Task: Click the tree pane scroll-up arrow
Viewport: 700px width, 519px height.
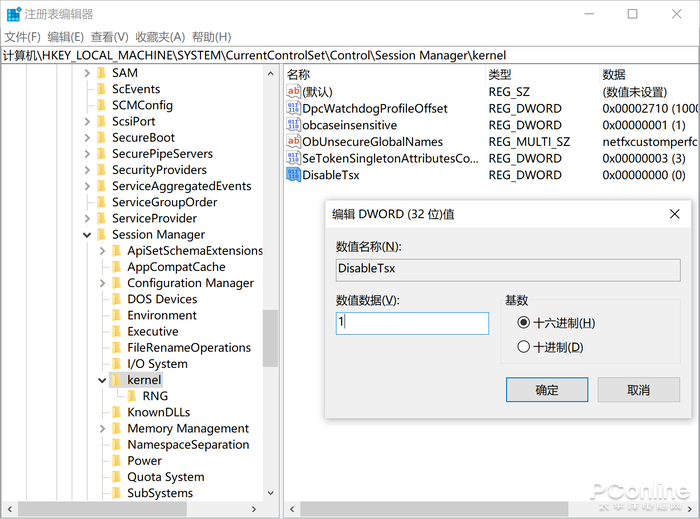Action: [271, 73]
